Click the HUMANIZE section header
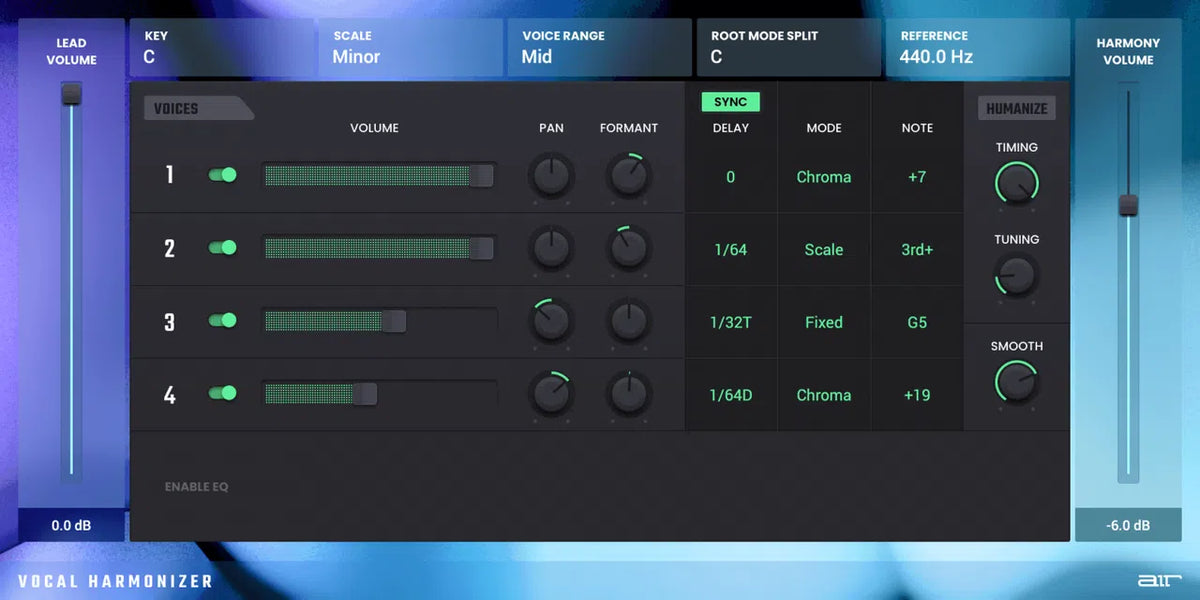1200x600 pixels. 1016,108
